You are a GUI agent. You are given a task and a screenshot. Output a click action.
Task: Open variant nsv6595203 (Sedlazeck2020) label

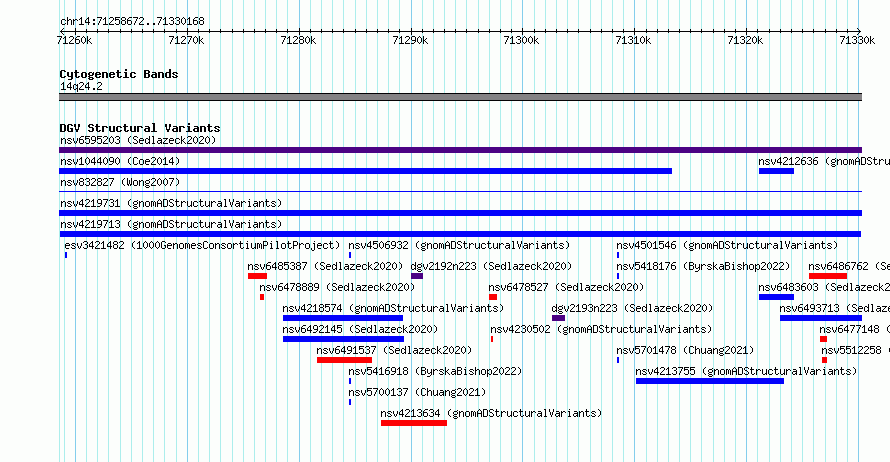tap(138, 140)
